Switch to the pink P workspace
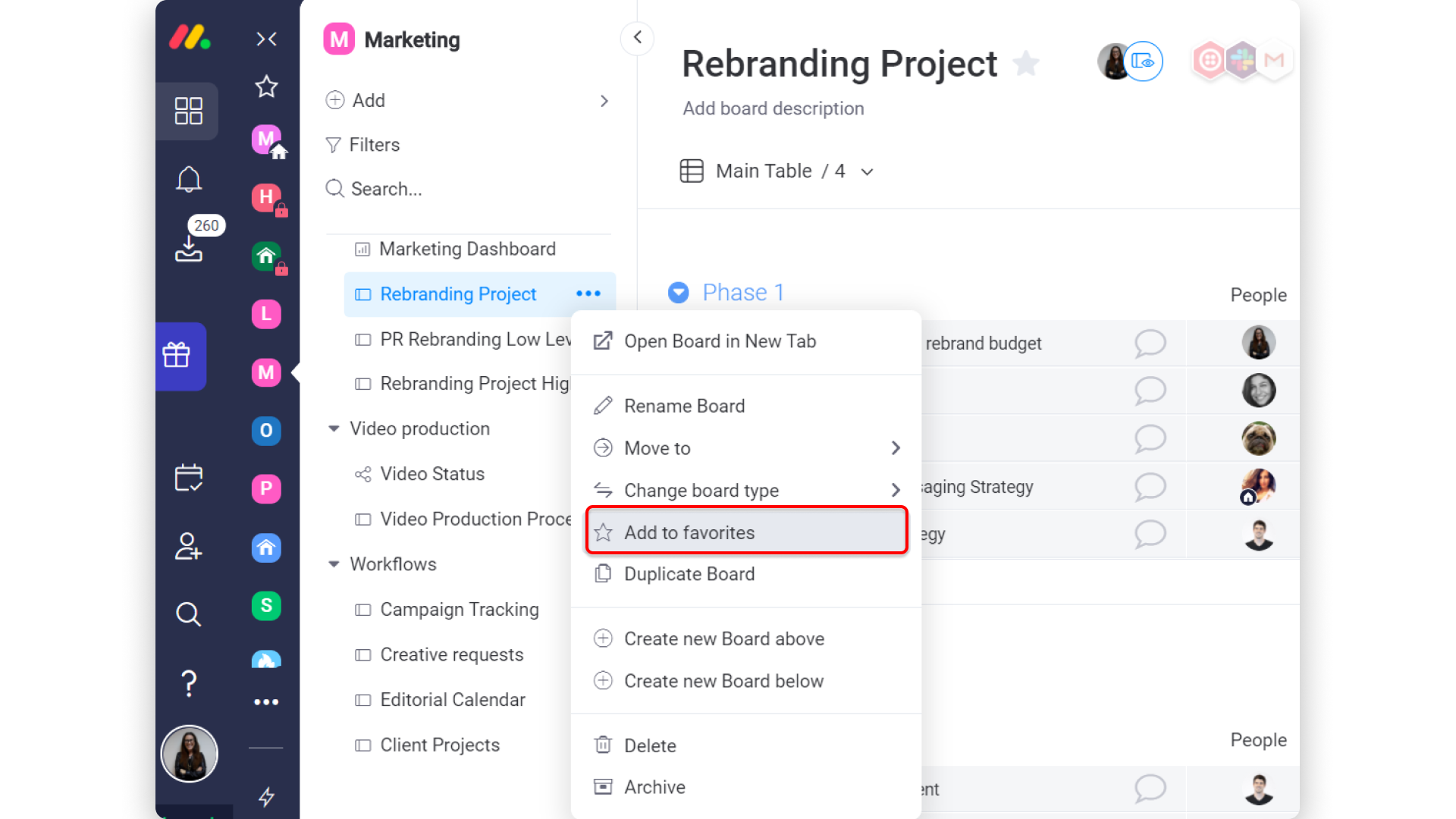 click(266, 488)
